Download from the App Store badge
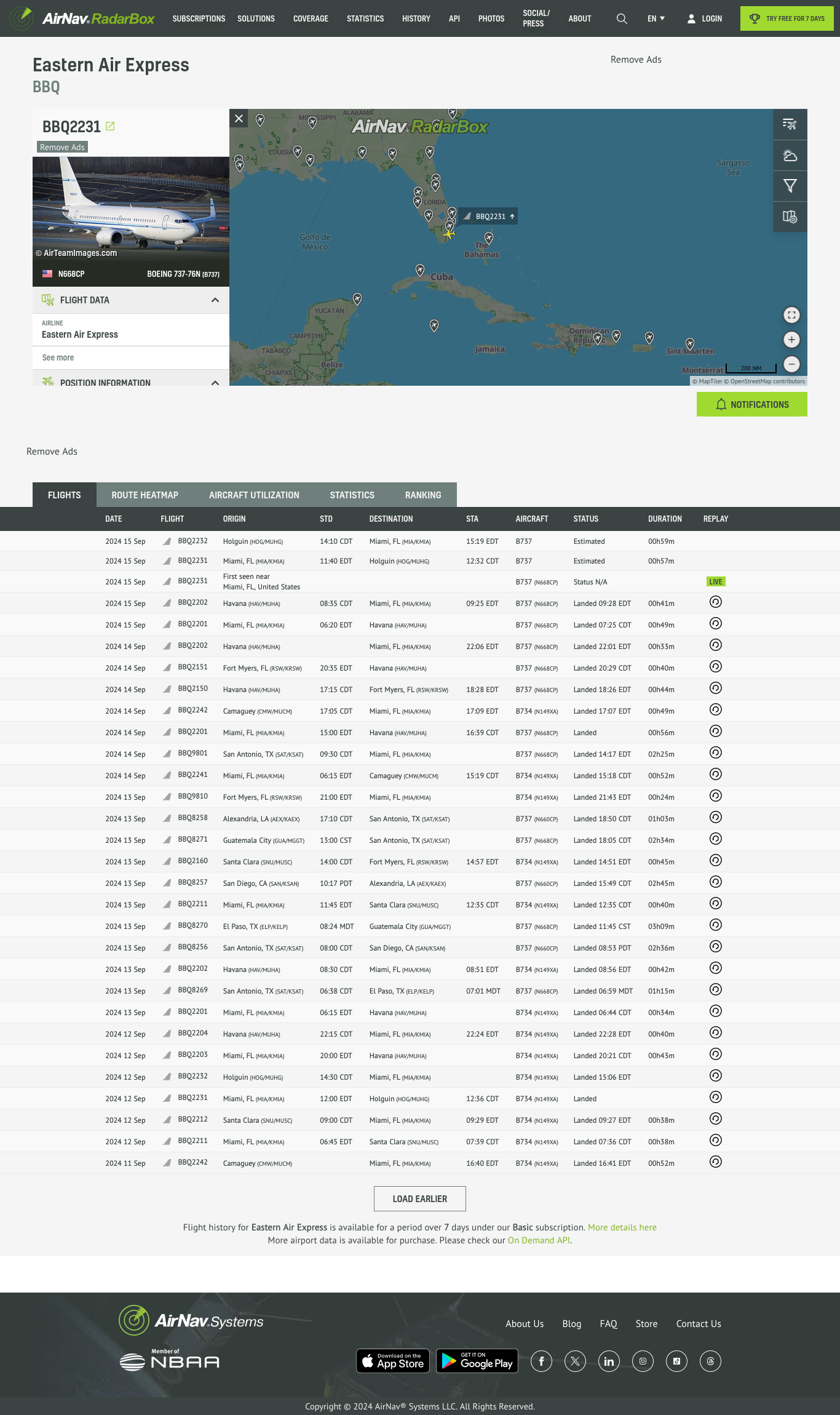Screen dimensions: 840x1415 [x=393, y=1361]
